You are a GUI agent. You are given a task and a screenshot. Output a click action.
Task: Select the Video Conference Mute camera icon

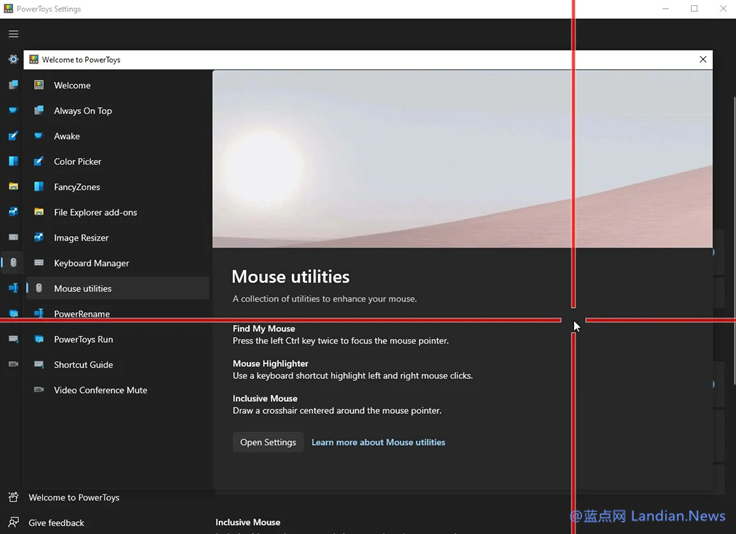[39, 390]
